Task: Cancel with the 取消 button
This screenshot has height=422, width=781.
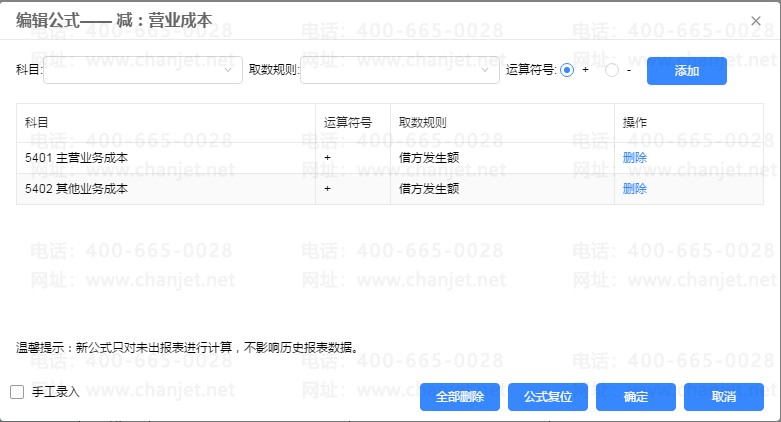Action: click(x=724, y=397)
